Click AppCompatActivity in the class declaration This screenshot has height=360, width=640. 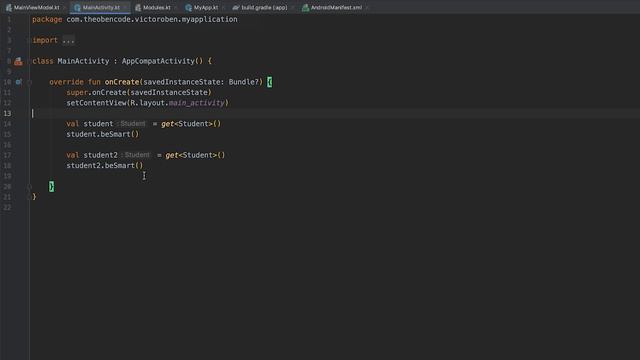158,61
